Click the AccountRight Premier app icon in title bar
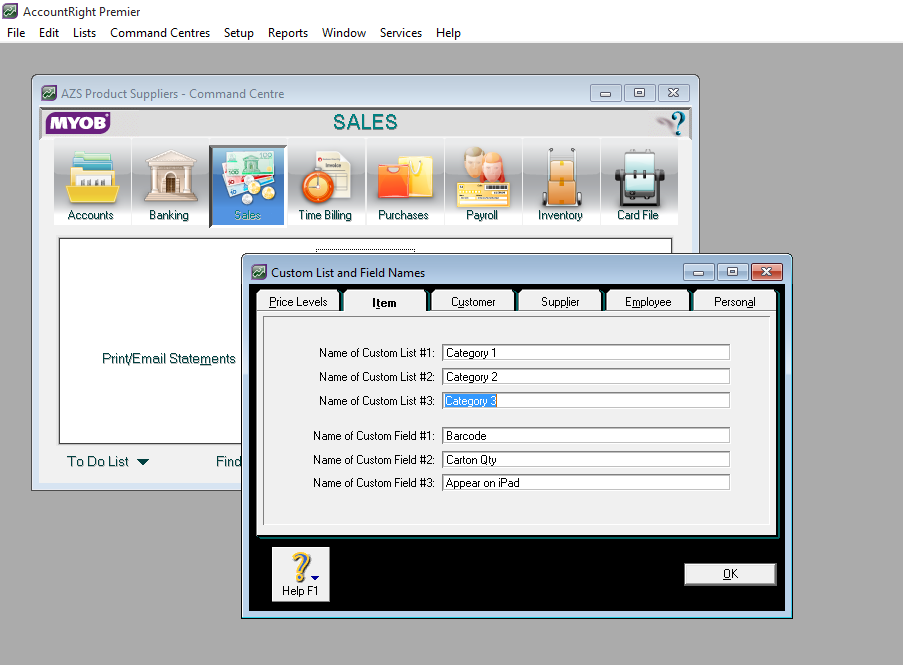This screenshot has width=903, height=665. (10, 11)
